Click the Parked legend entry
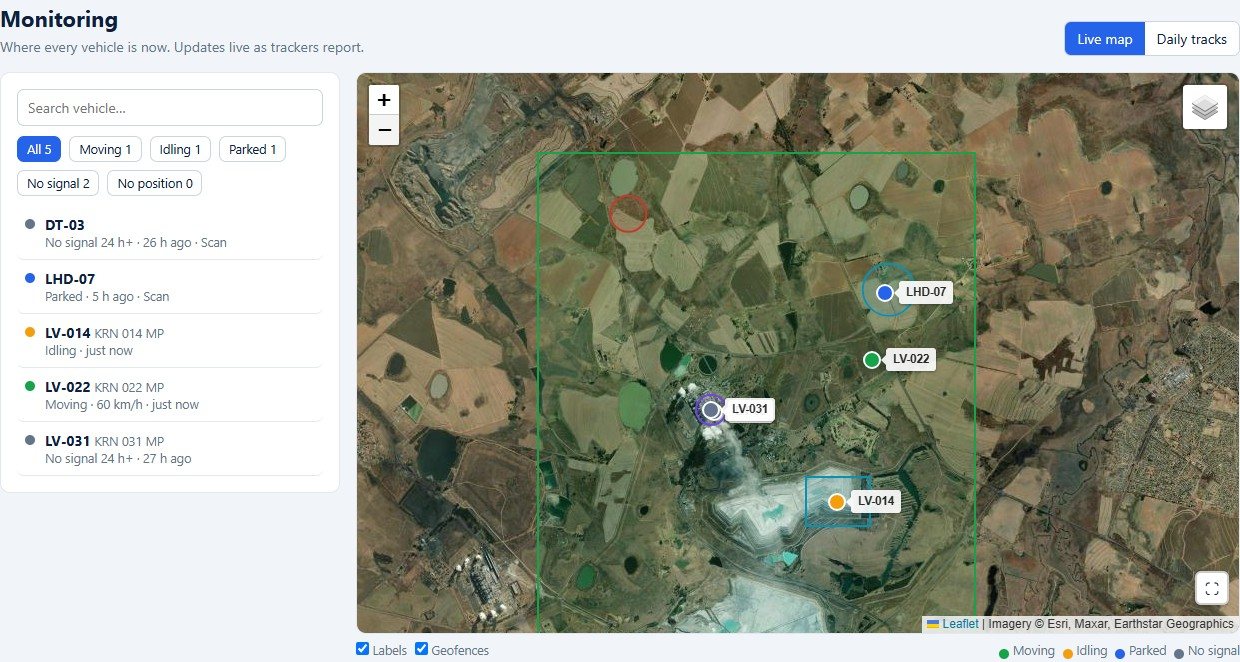1240x662 pixels. (x=1140, y=651)
